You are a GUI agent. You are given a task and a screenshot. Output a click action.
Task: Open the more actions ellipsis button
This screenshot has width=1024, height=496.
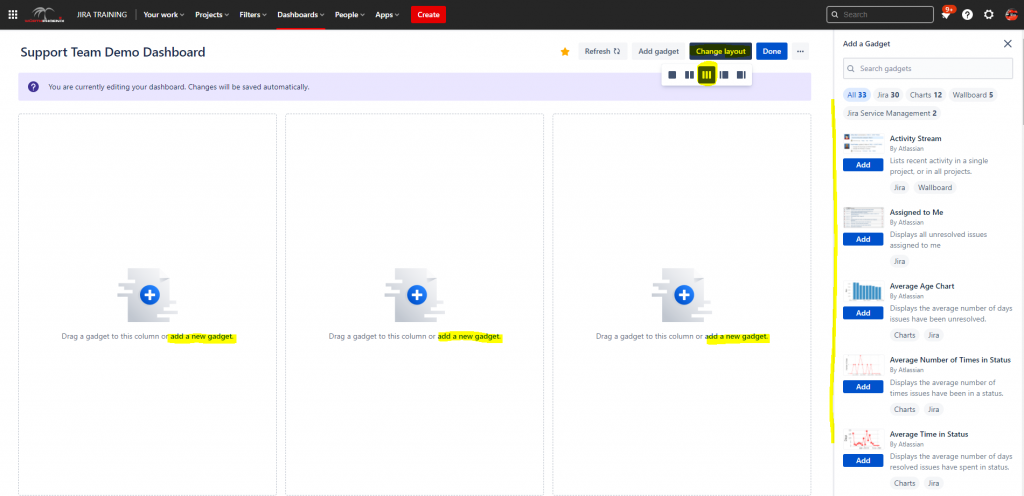click(x=801, y=52)
